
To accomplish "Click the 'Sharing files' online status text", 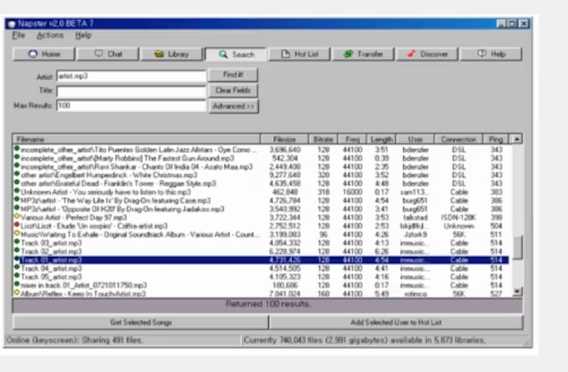I will pos(75,340).
